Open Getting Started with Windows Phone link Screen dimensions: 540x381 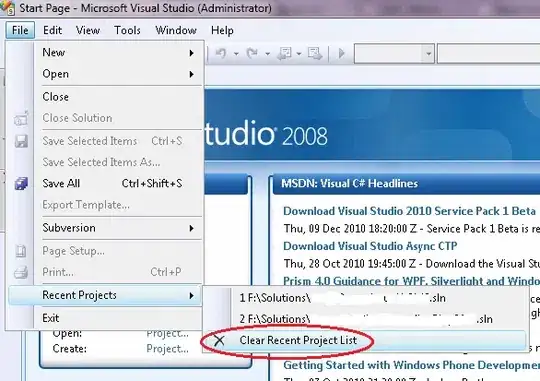point(411,365)
